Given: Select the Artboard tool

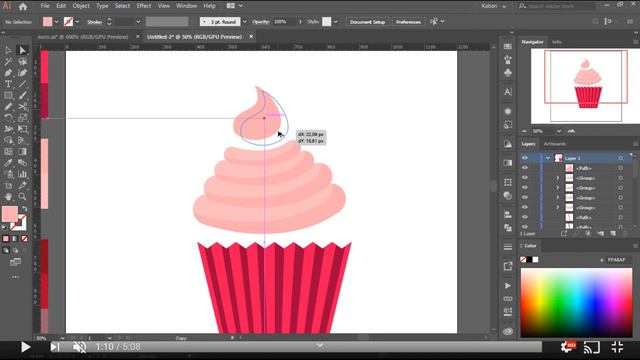Looking at the screenshot, I should click(8, 186).
